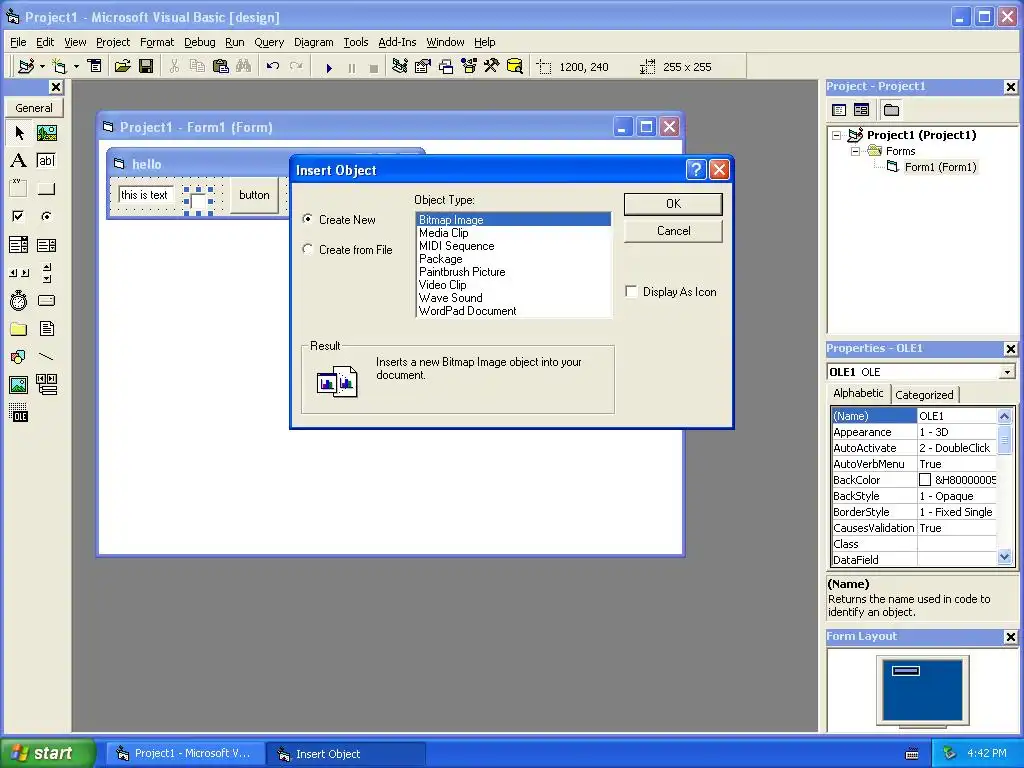Select the Create from File option
This screenshot has height=768, width=1024.
point(308,249)
